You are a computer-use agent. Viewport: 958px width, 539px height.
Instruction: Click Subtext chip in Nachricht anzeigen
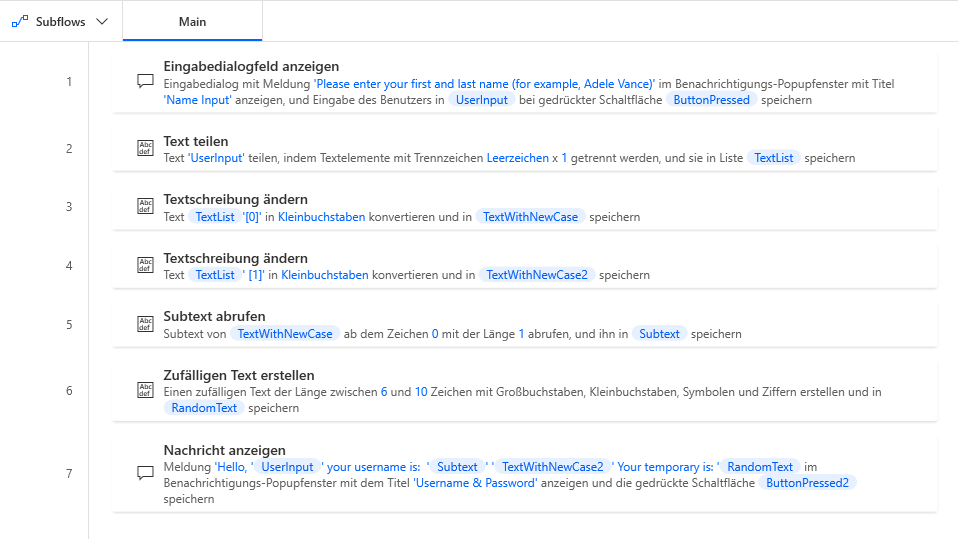pyautogui.click(x=457, y=466)
